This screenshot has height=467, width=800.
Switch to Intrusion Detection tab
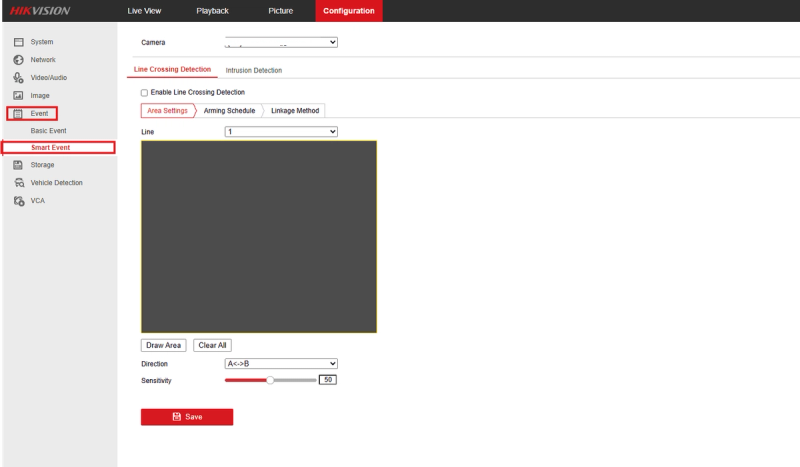[x=254, y=70]
